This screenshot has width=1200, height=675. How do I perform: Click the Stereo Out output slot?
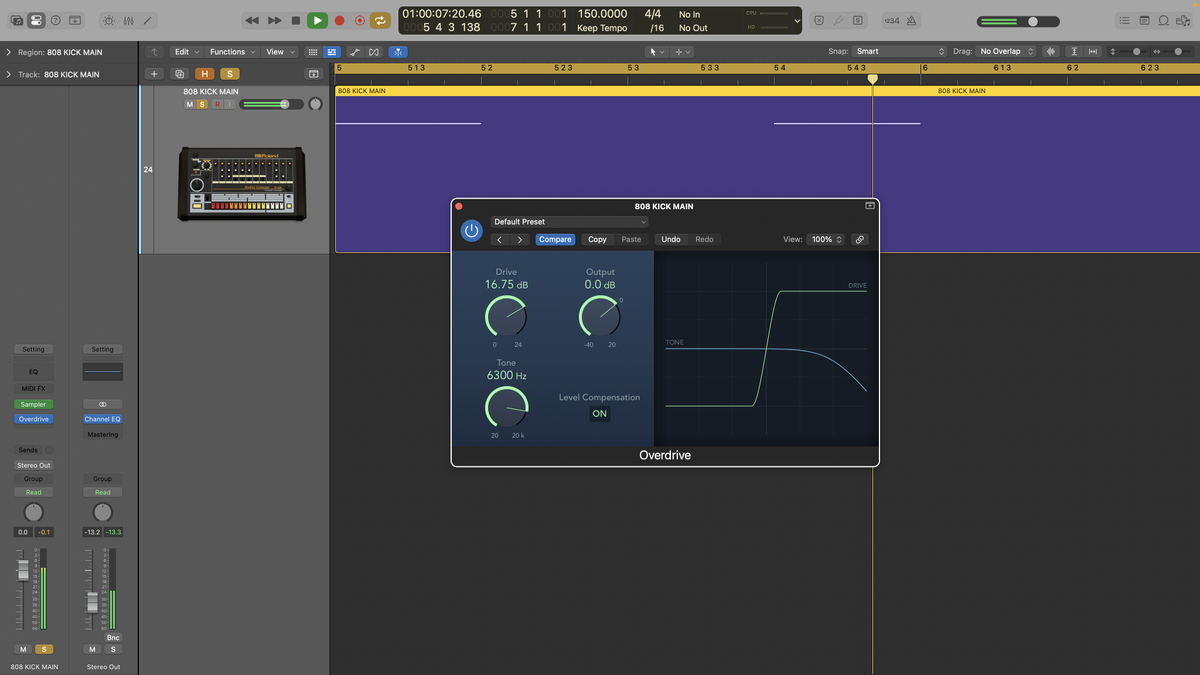tap(33, 465)
